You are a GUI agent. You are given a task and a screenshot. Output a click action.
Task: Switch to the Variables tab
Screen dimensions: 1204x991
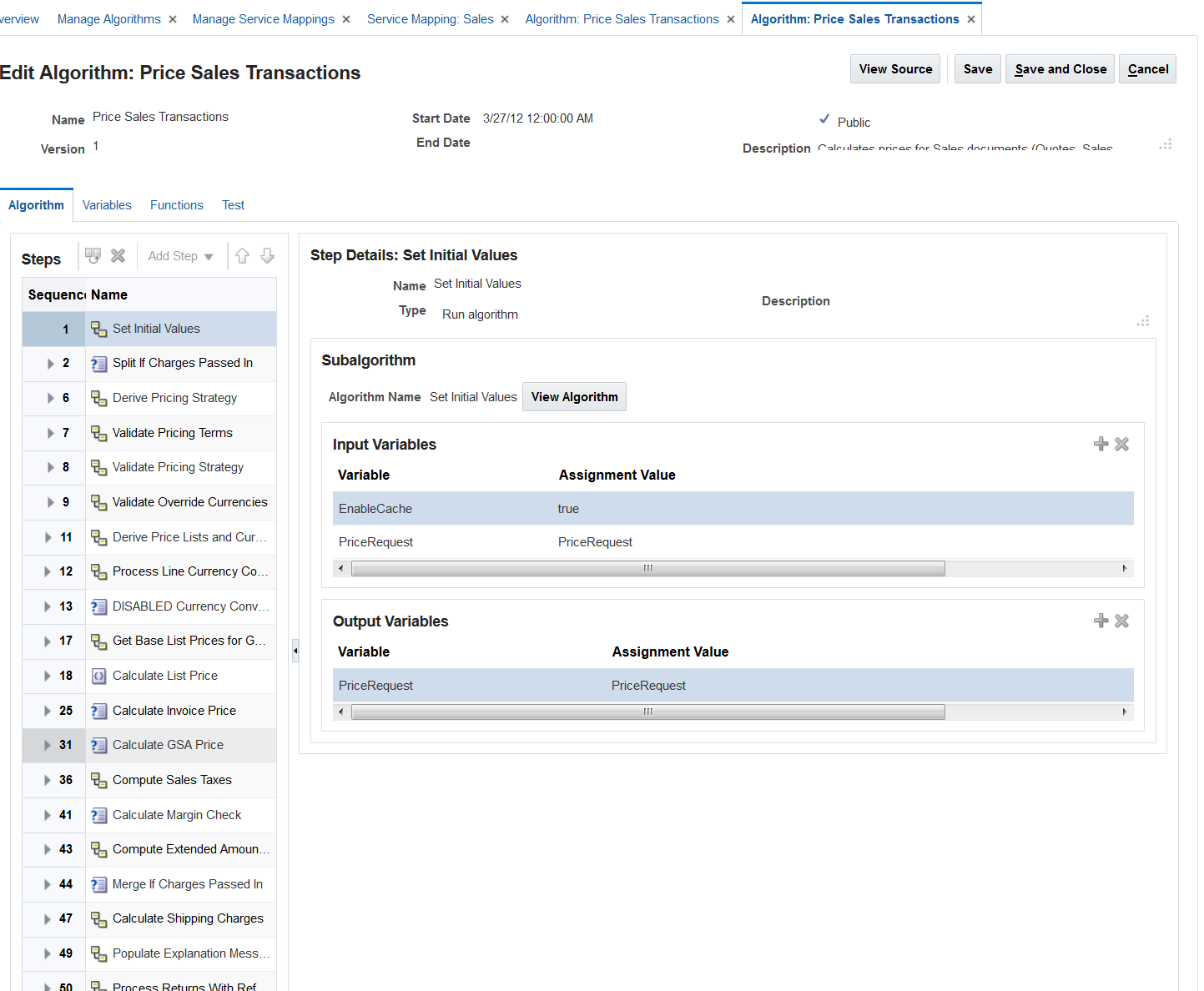tap(107, 204)
